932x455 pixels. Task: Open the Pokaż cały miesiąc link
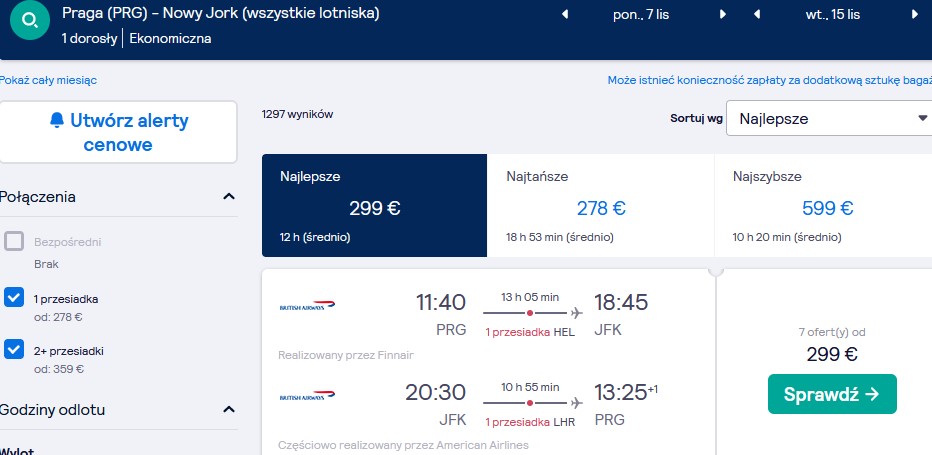tap(48, 80)
